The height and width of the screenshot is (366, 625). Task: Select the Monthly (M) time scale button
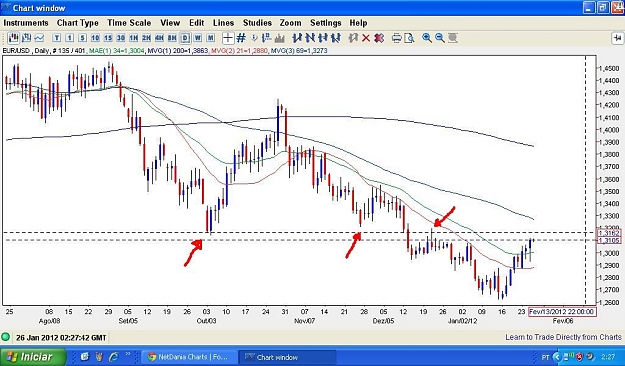pyautogui.click(x=210, y=38)
